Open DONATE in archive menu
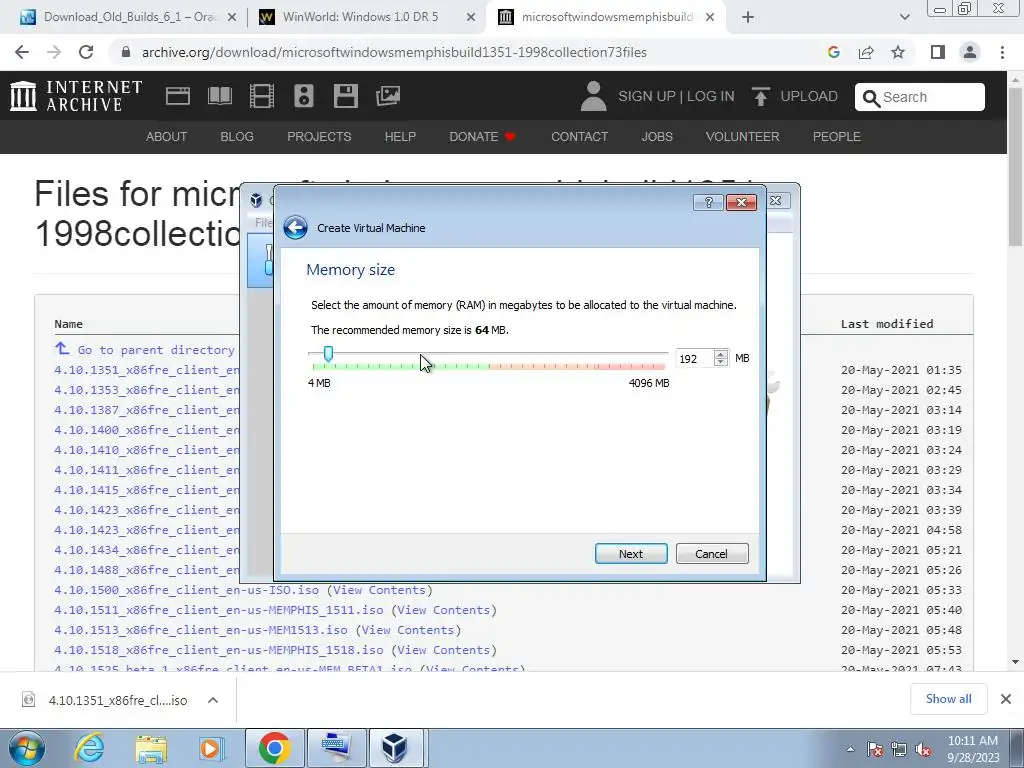1024x768 pixels. (482, 136)
